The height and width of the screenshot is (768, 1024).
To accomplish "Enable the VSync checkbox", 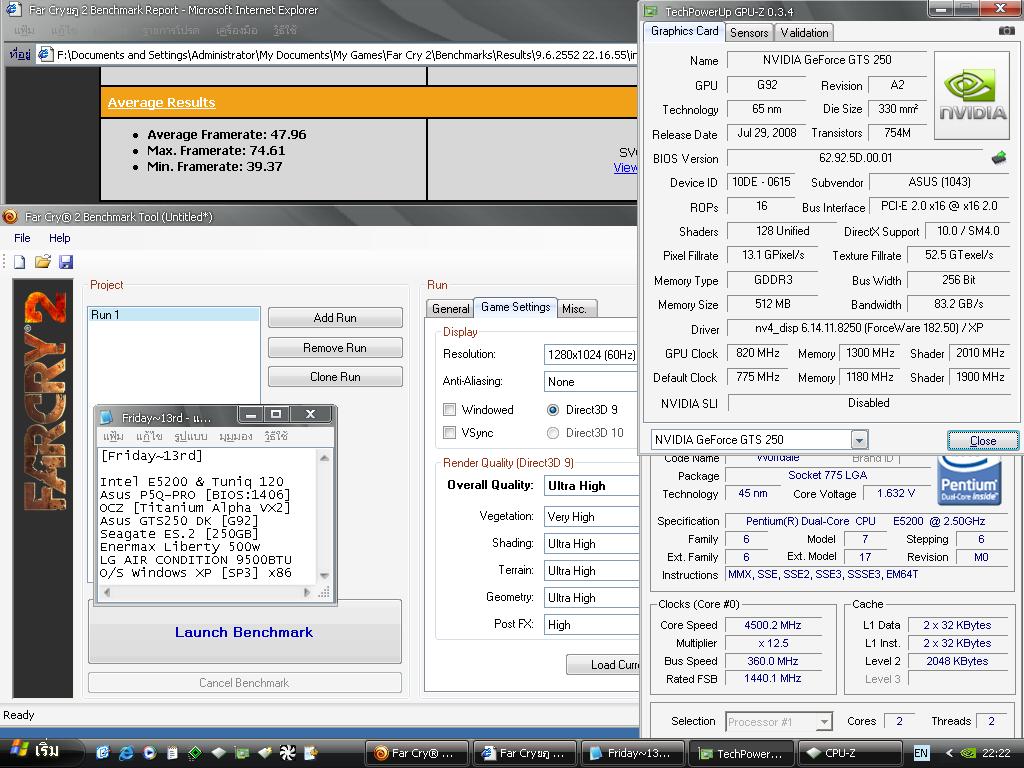I will click(450, 433).
